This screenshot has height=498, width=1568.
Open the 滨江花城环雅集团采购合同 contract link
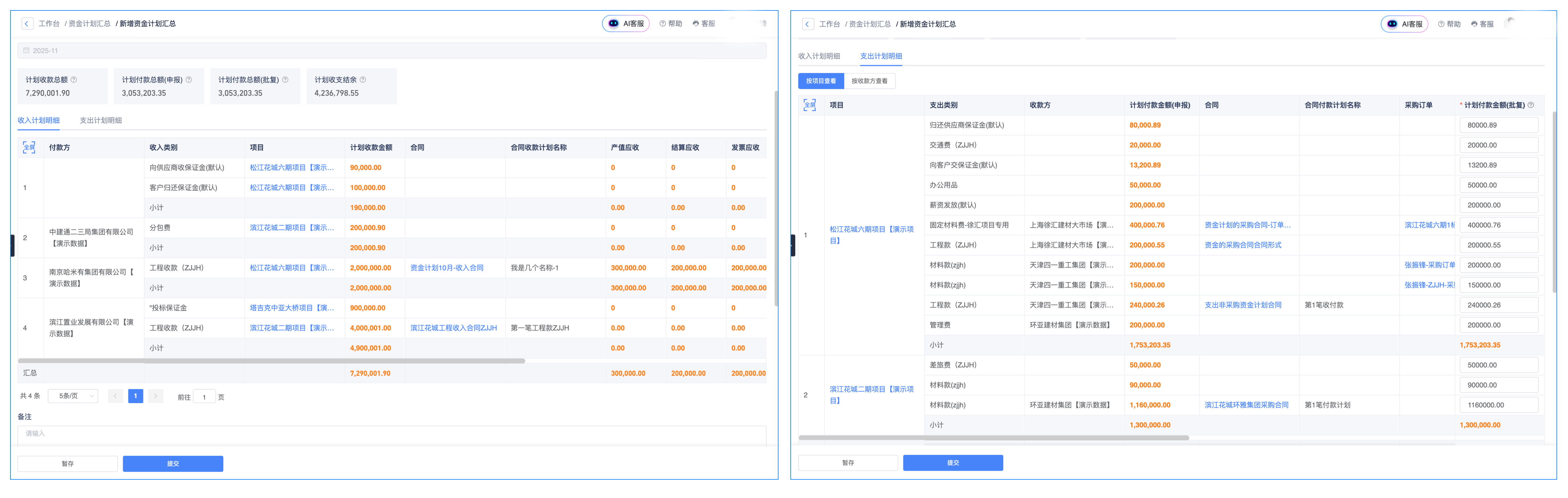(1246, 405)
